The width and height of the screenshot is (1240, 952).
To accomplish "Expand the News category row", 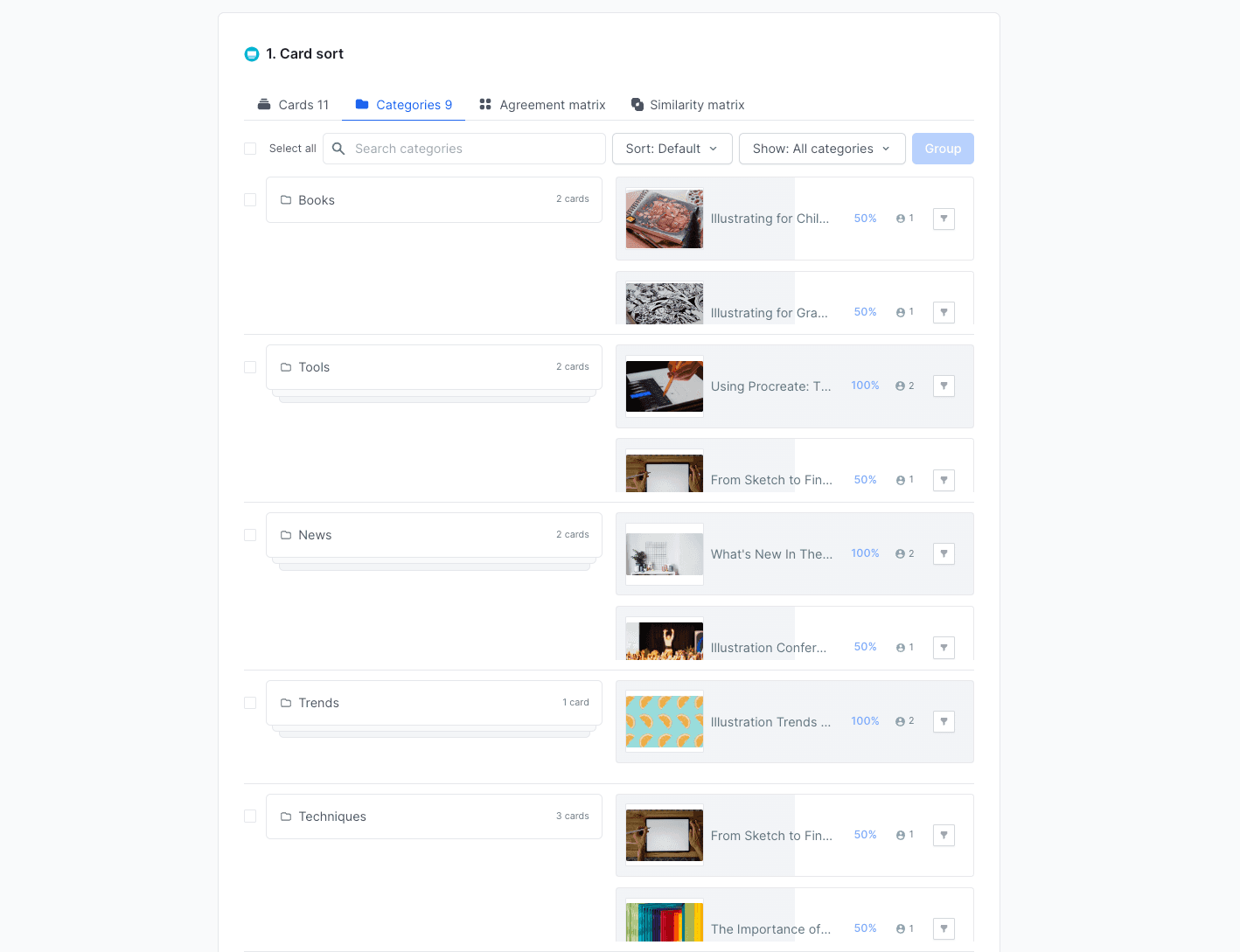I will click(434, 535).
